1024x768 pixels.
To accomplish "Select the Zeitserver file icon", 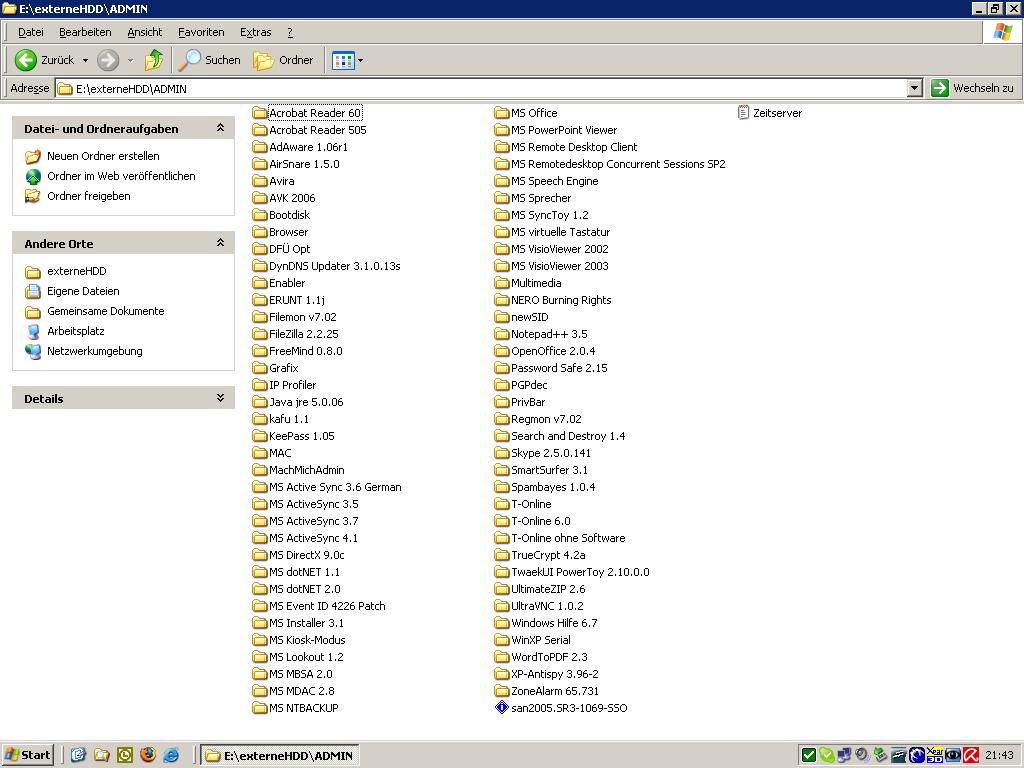I will tap(743, 113).
